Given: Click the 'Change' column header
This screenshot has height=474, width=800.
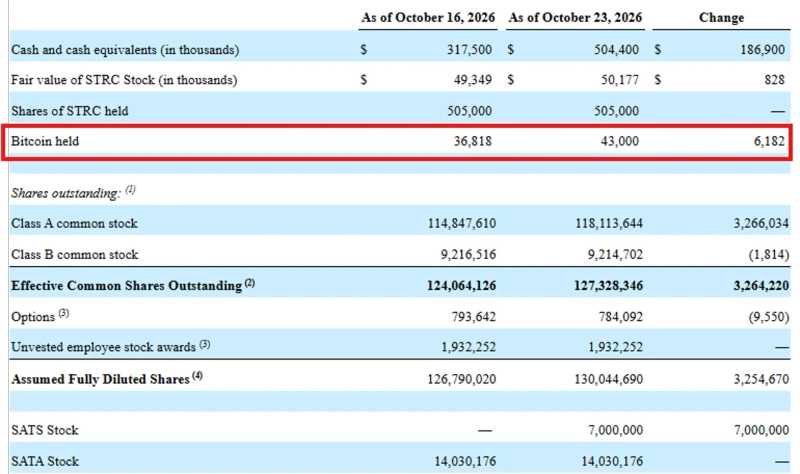Looking at the screenshot, I should 721,18.
